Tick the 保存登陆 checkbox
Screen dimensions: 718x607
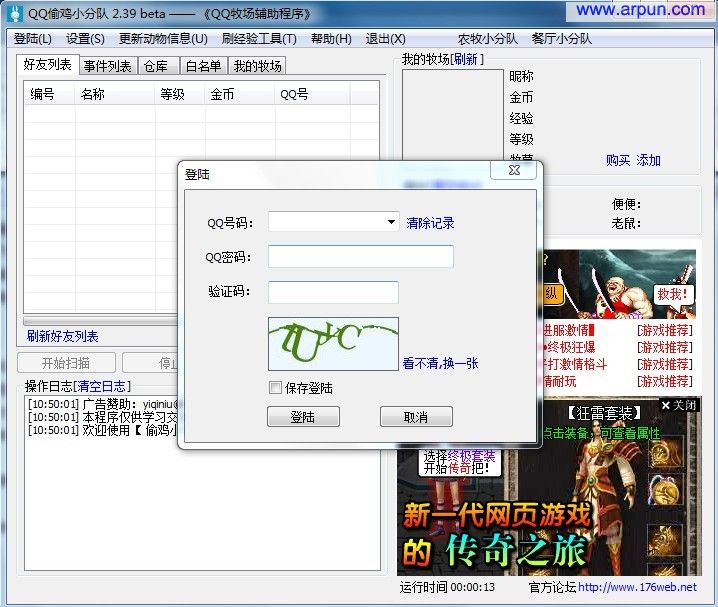point(275,388)
